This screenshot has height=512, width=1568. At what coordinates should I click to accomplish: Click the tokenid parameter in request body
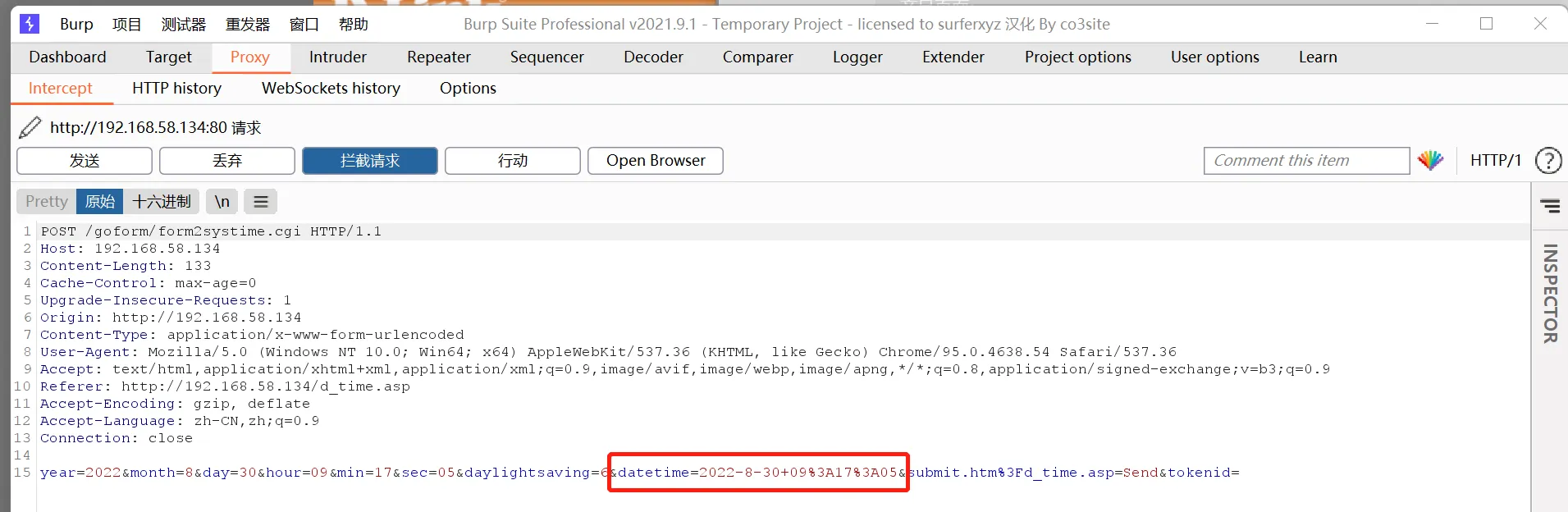pyautogui.click(x=1204, y=473)
